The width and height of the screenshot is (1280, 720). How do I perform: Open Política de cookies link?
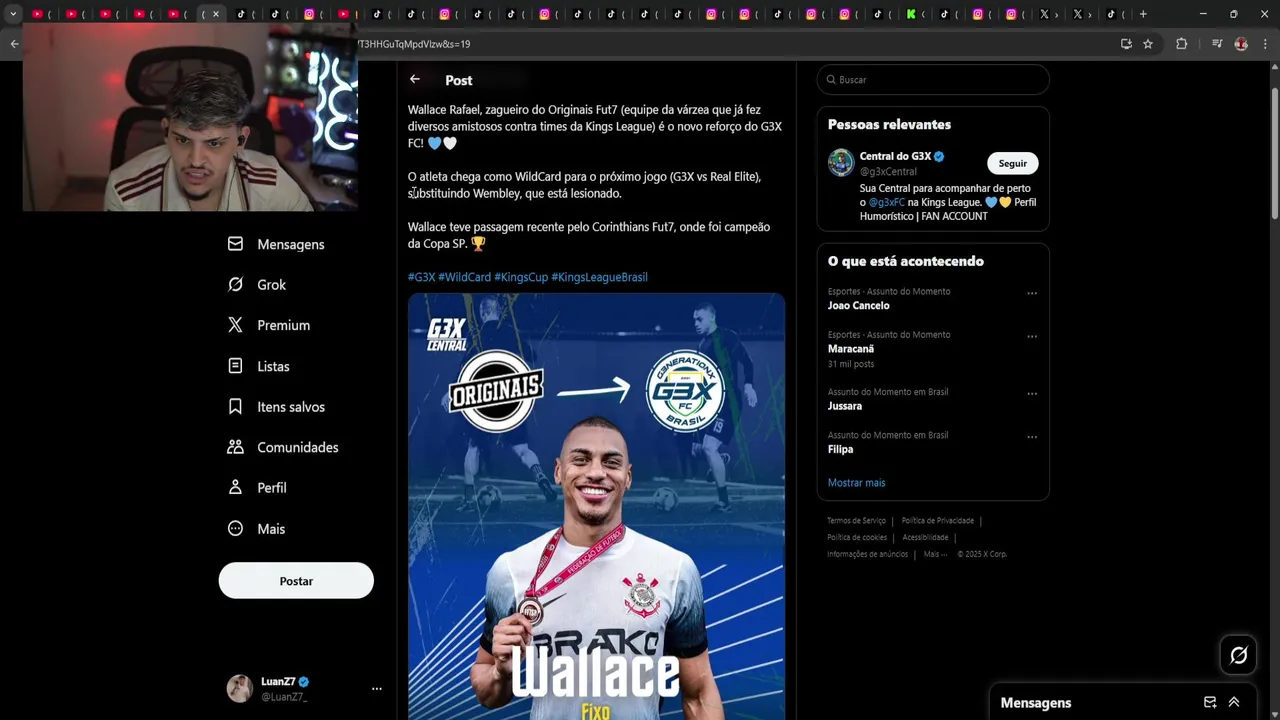pos(857,537)
